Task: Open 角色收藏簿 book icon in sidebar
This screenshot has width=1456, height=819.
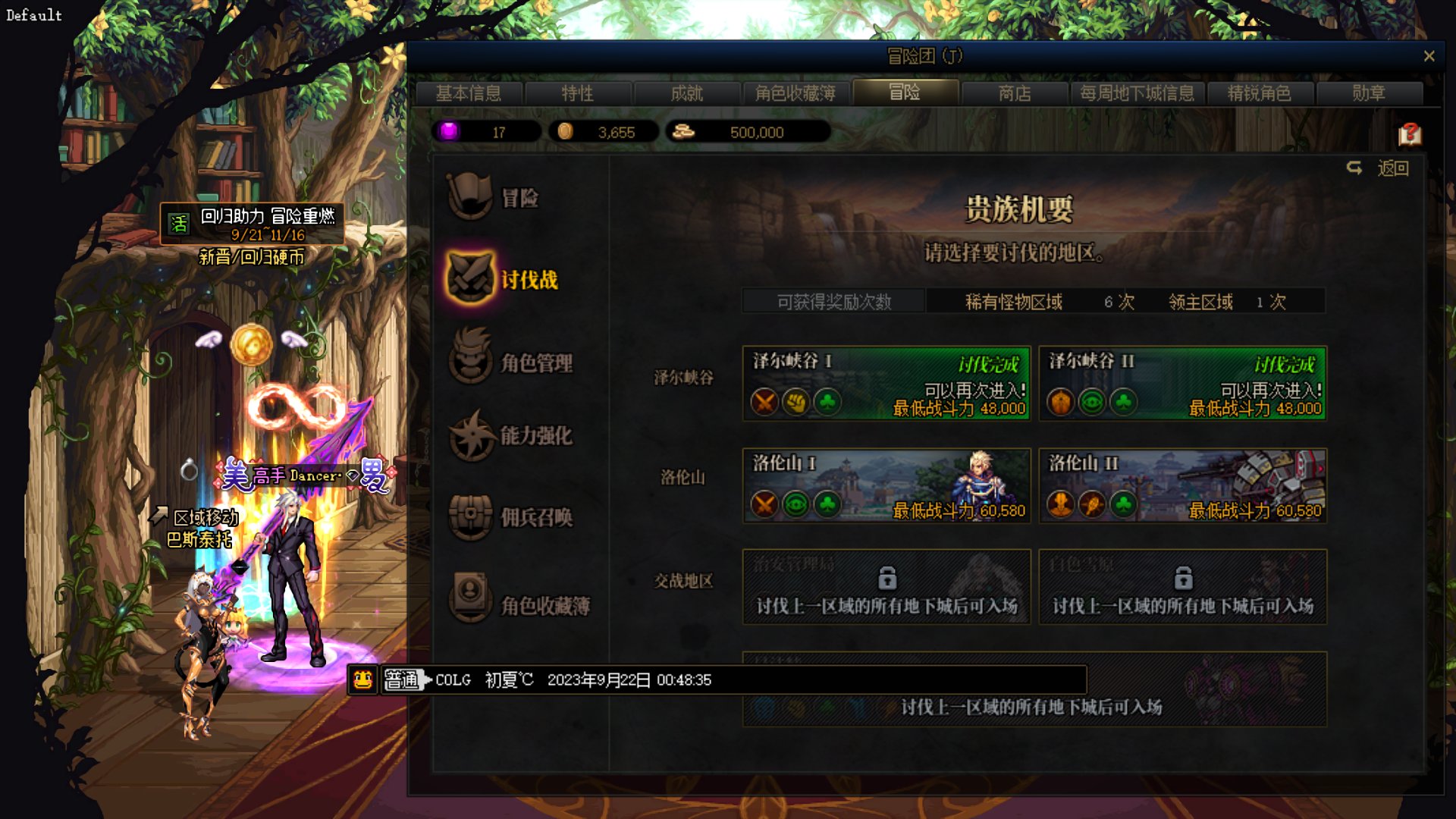Action: 470,598
